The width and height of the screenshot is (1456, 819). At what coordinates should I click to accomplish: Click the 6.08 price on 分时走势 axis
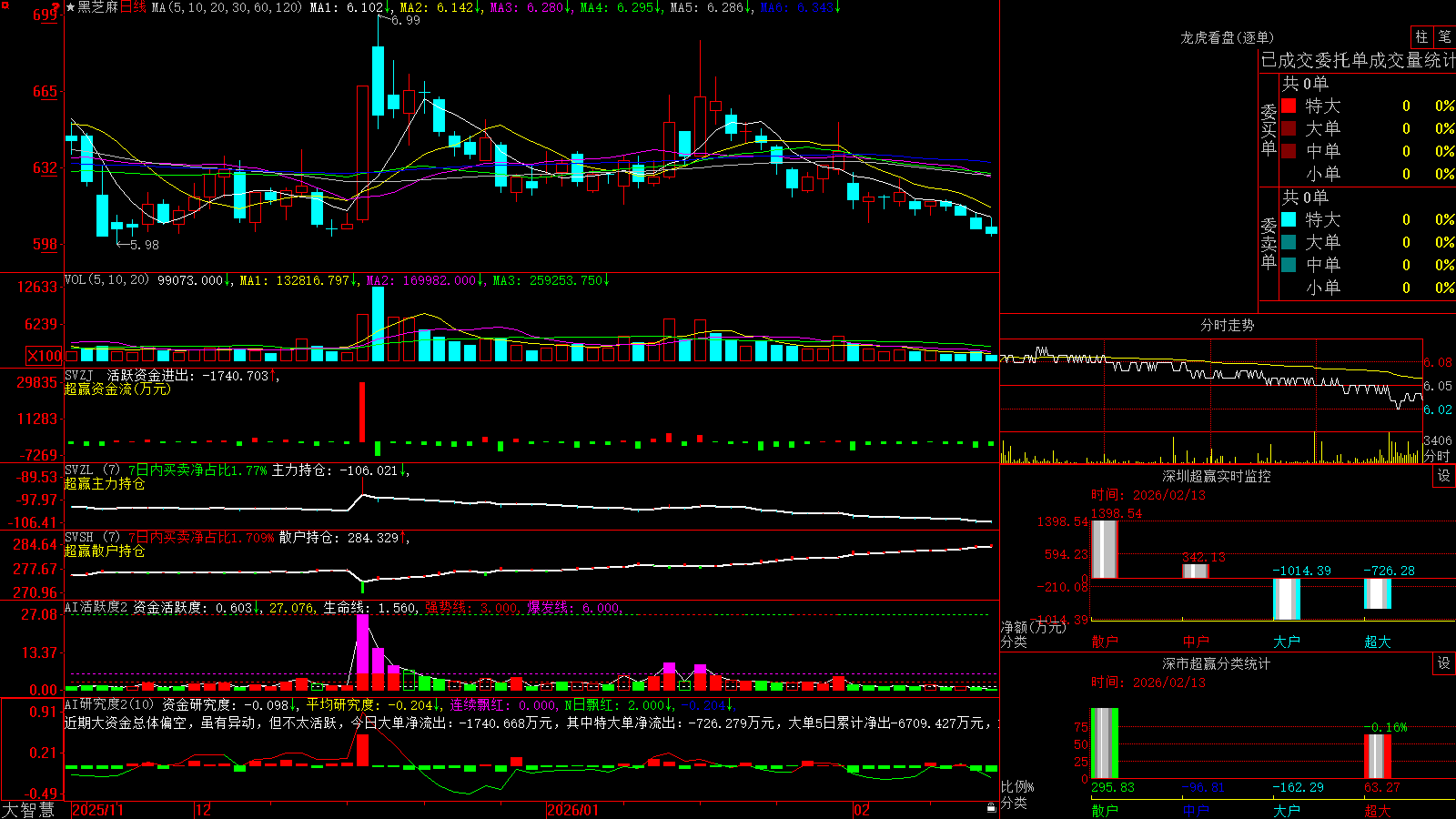(x=1438, y=362)
